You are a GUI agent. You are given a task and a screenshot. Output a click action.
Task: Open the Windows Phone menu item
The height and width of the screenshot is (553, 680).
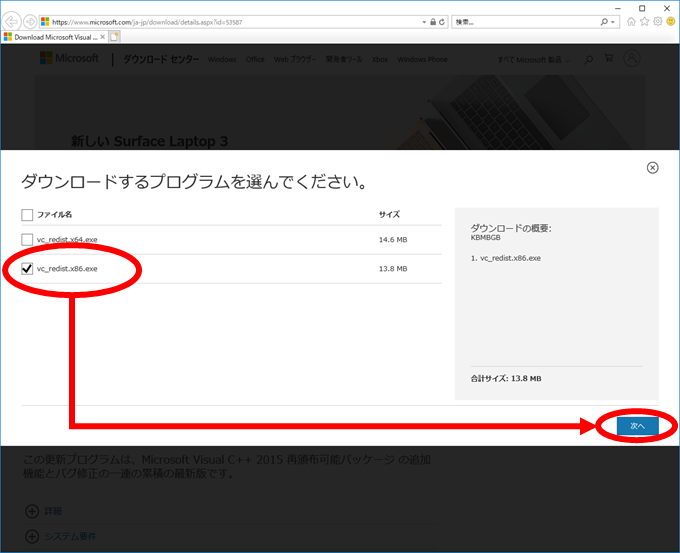pyautogui.click(x=422, y=59)
